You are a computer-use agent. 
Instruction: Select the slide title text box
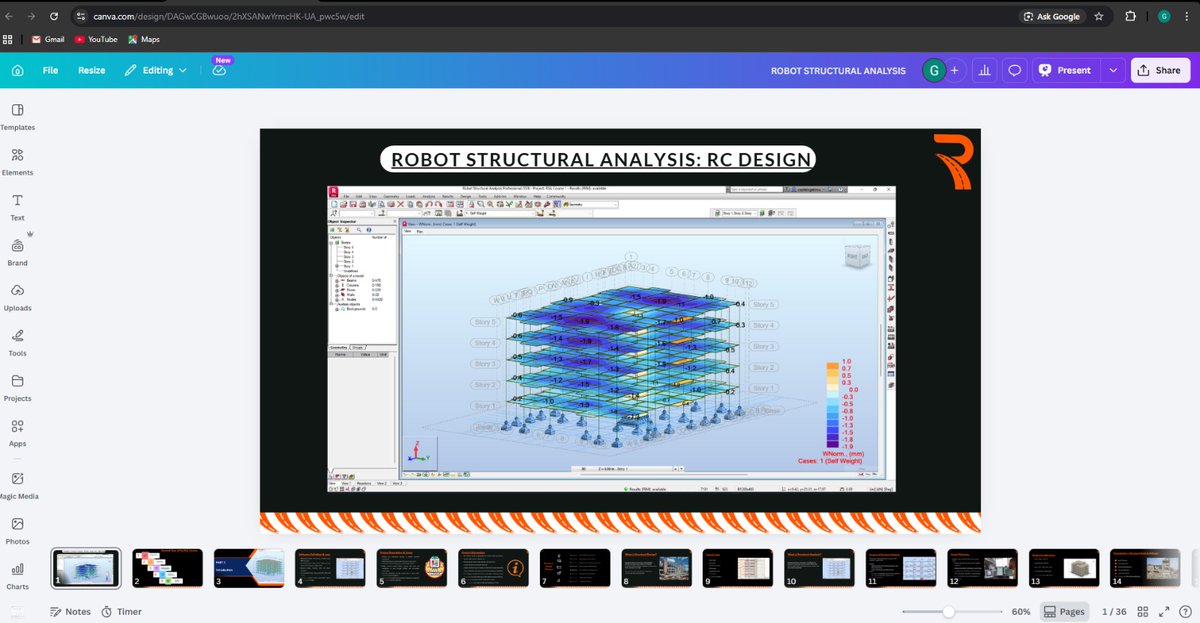coord(601,160)
